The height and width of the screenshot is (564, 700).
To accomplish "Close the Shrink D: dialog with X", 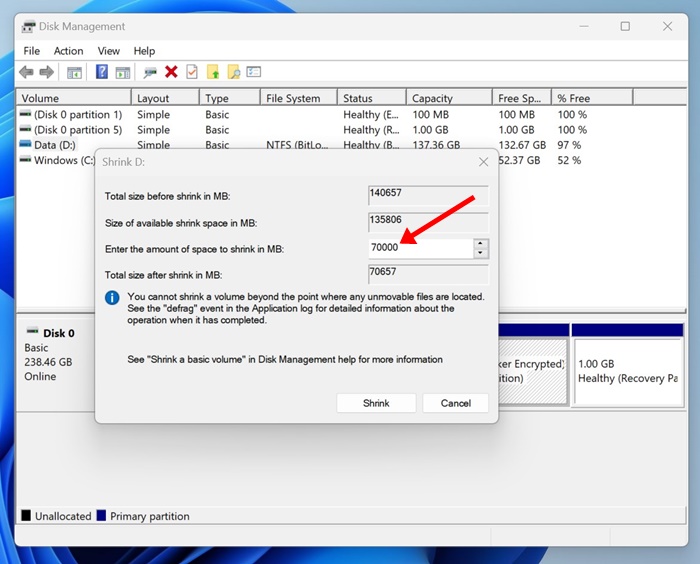I will pyautogui.click(x=483, y=162).
